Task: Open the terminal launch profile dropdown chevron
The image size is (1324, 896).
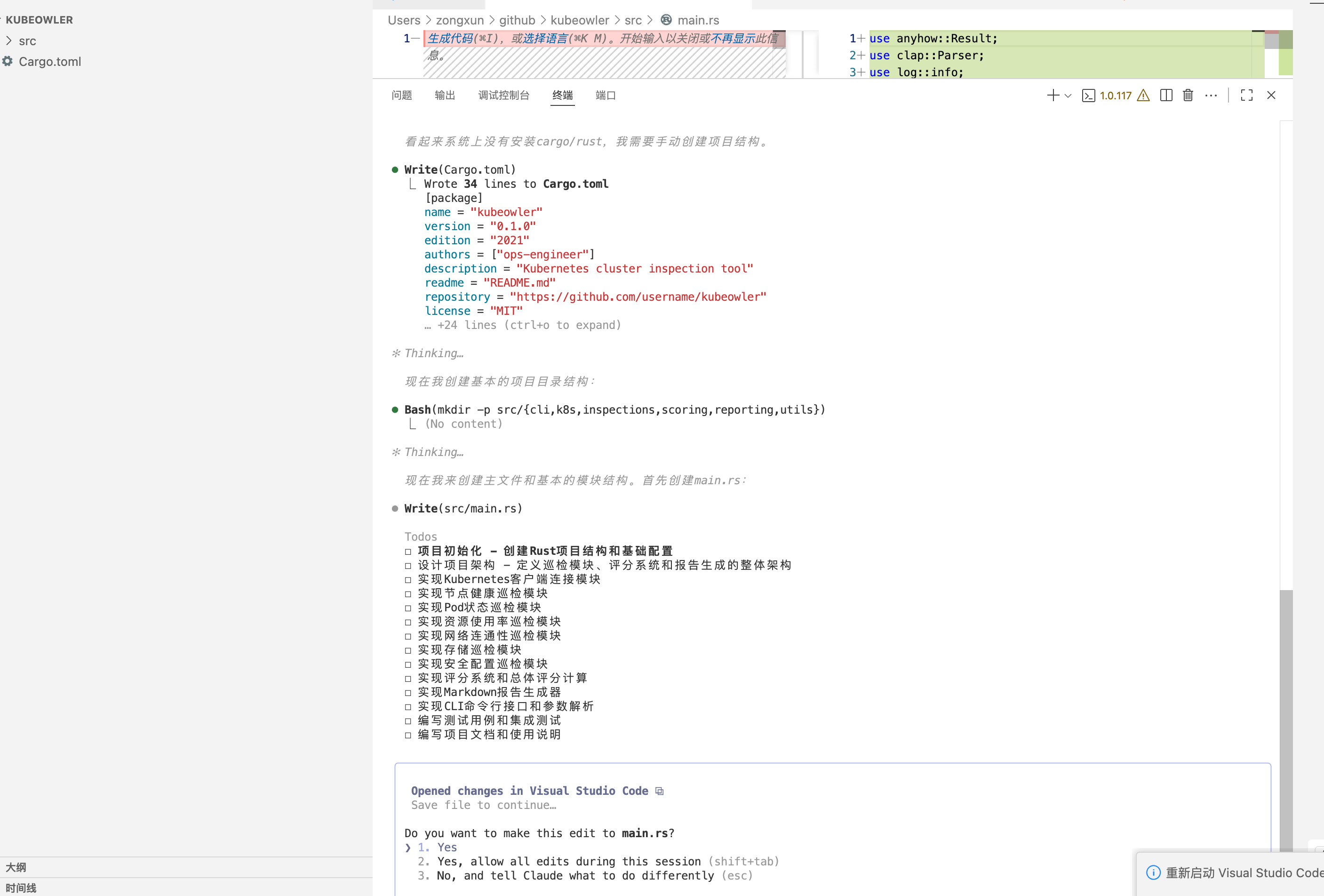Action: [1068, 96]
